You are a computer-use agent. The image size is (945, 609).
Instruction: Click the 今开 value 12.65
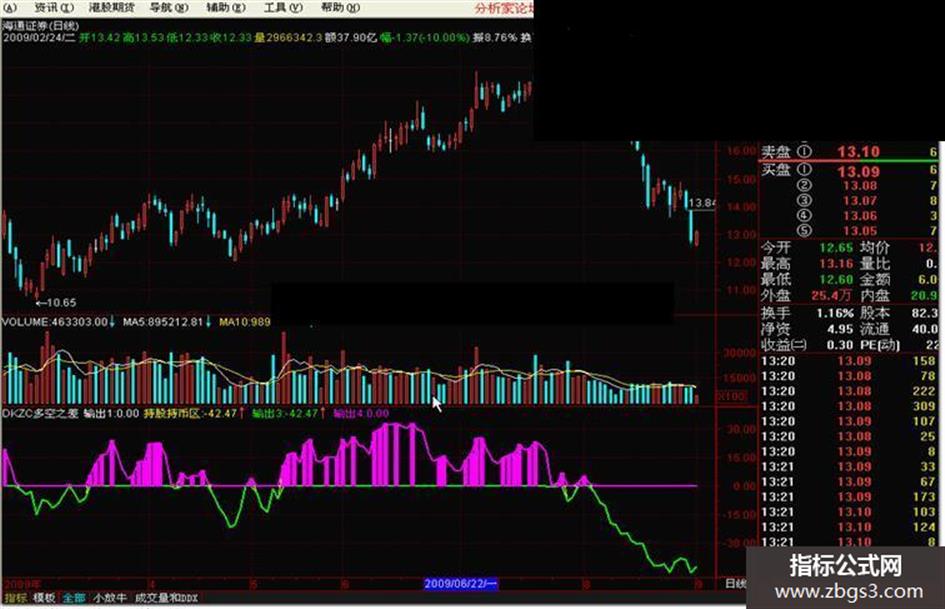(836, 248)
